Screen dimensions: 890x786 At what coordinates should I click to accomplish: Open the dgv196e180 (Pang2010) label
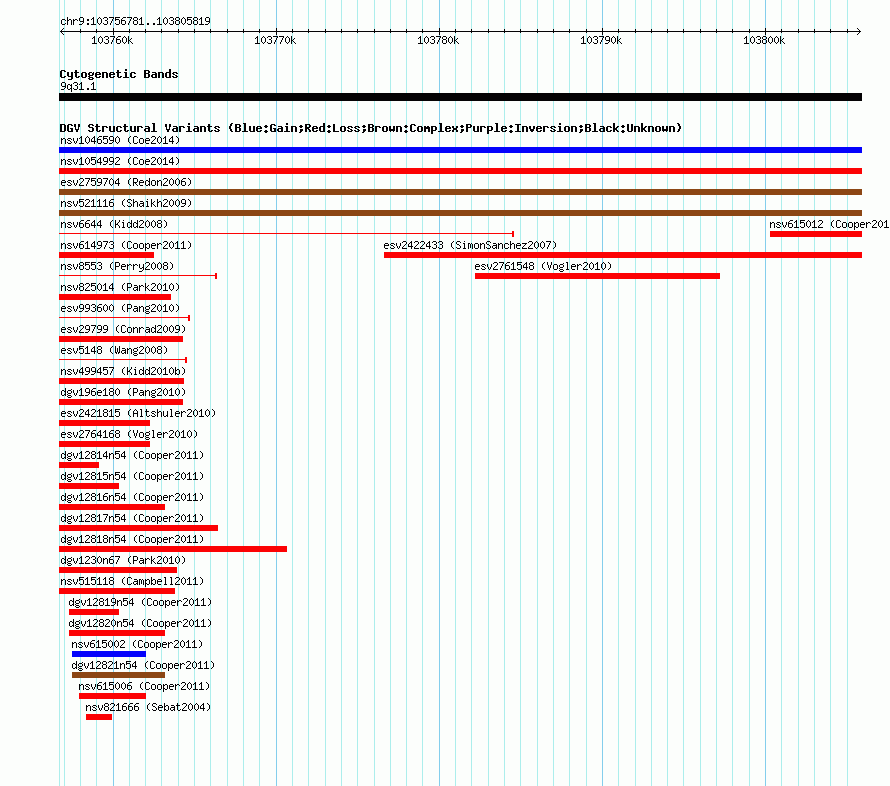click(123, 392)
